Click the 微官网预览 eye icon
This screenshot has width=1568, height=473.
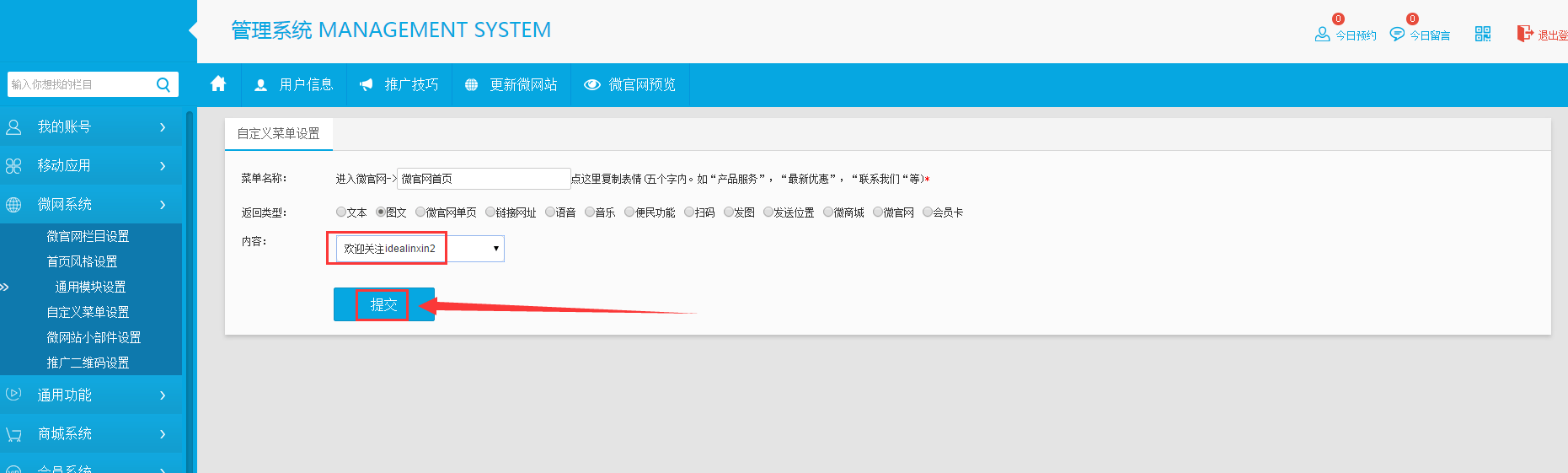[592, 85]
